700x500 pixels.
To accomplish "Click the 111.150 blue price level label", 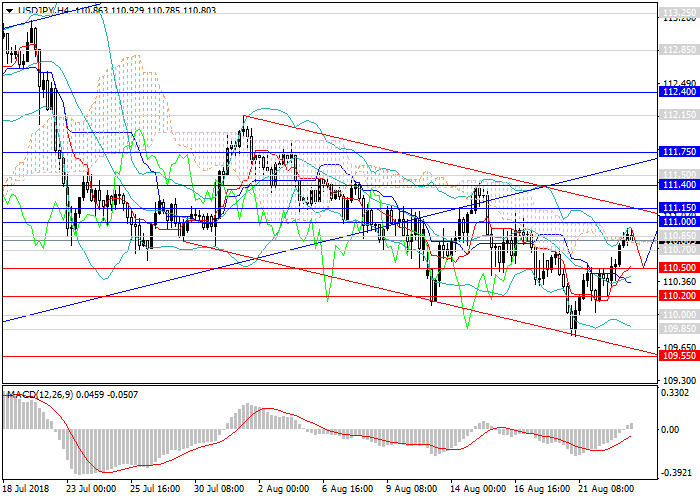I will pyautogui.click(x=678, y=208).
